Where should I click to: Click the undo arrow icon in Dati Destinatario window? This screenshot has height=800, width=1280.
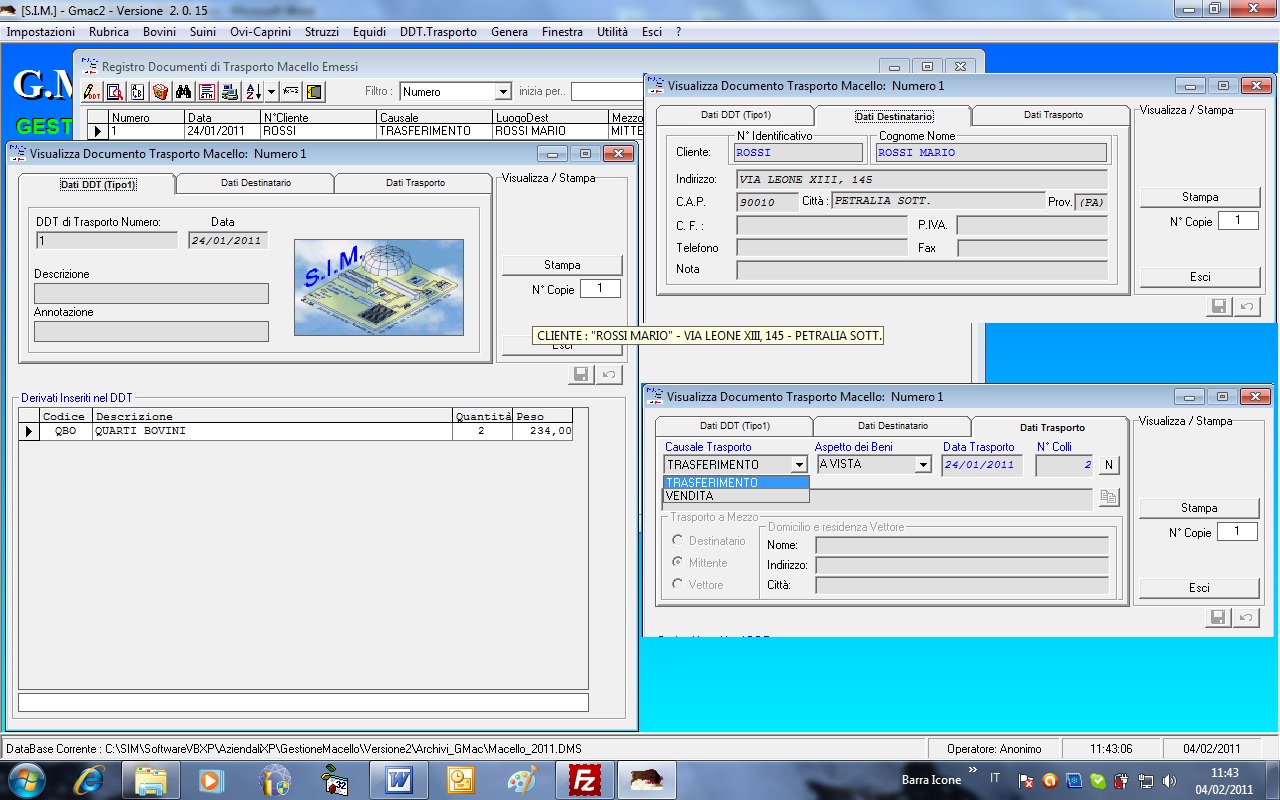[1246, 307]
